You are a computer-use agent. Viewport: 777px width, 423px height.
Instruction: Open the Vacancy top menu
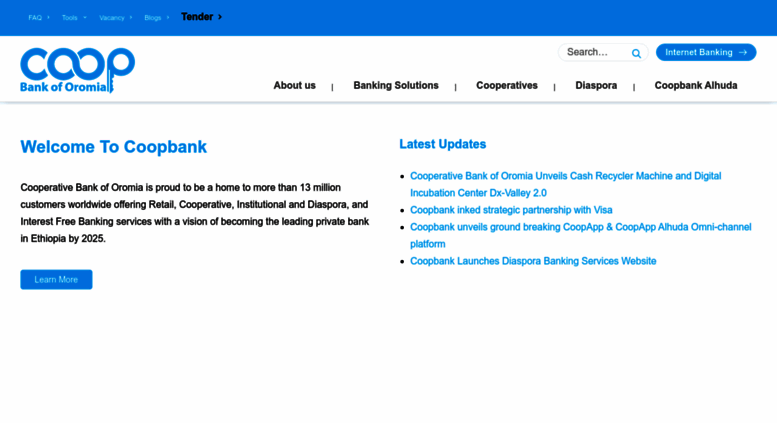[111, 17]
